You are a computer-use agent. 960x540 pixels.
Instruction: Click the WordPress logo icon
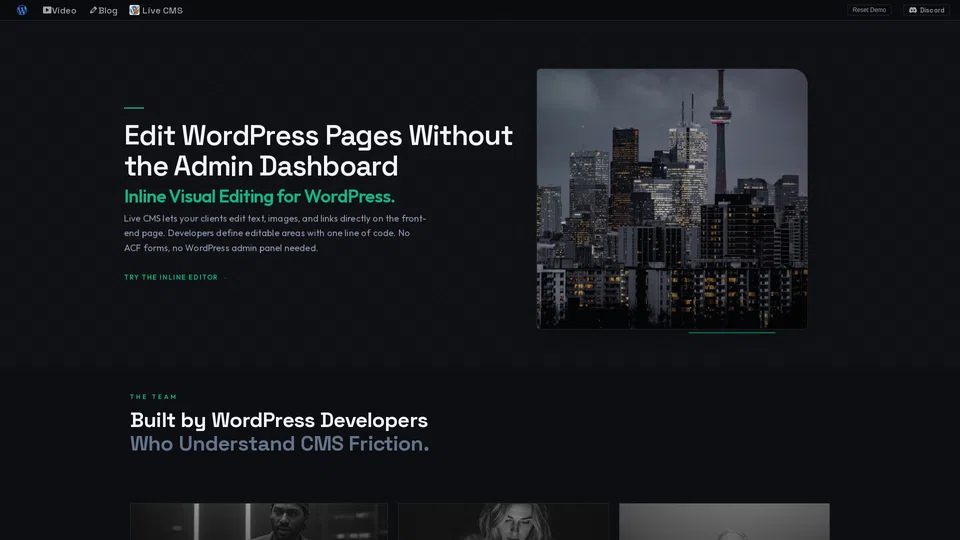(22, 10)
